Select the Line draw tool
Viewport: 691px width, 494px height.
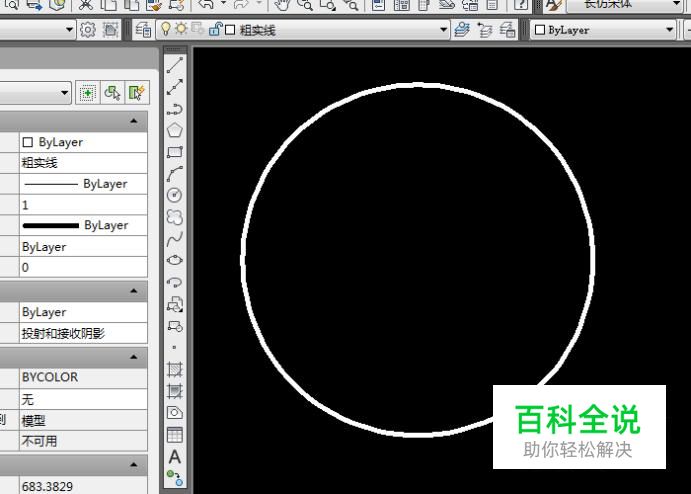pyautogui.click(x=175, y=65)
